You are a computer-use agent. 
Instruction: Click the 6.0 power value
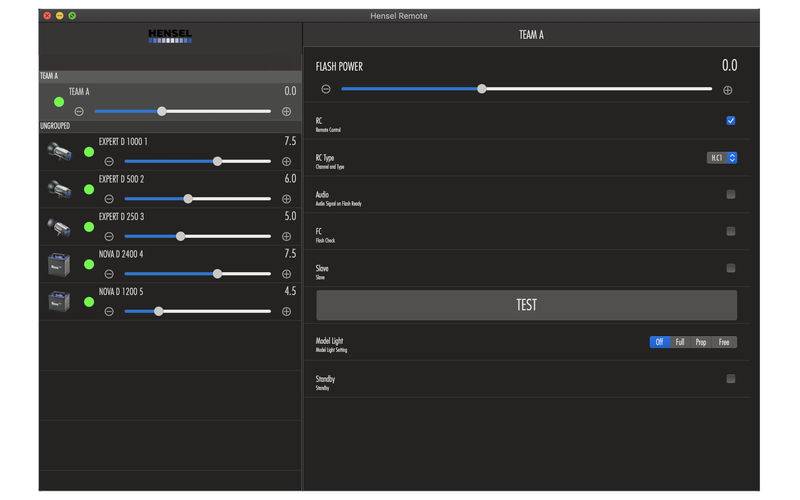tap(290, 179)
